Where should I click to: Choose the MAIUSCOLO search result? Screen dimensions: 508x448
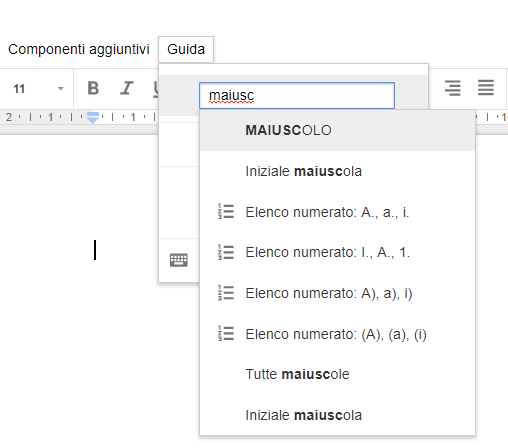pyautogui.click(x=337, y=130)
